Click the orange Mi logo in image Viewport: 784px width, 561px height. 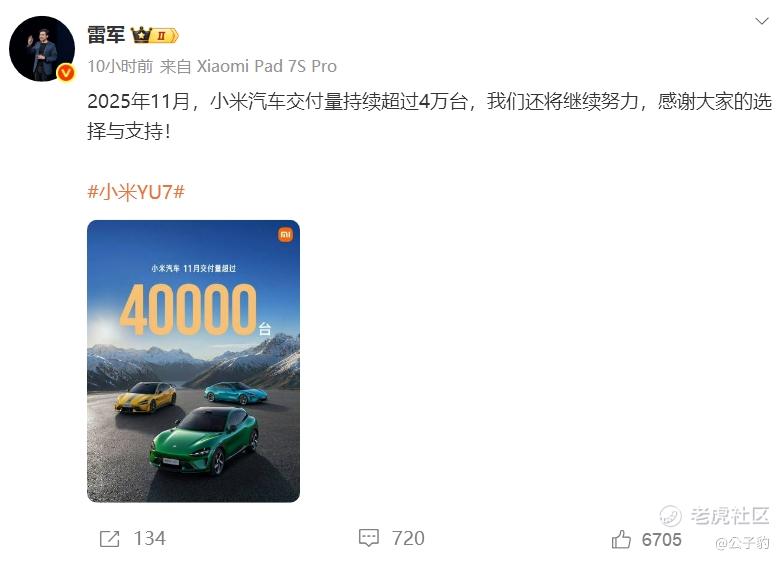pyautogui.click(x=286, y=234)
